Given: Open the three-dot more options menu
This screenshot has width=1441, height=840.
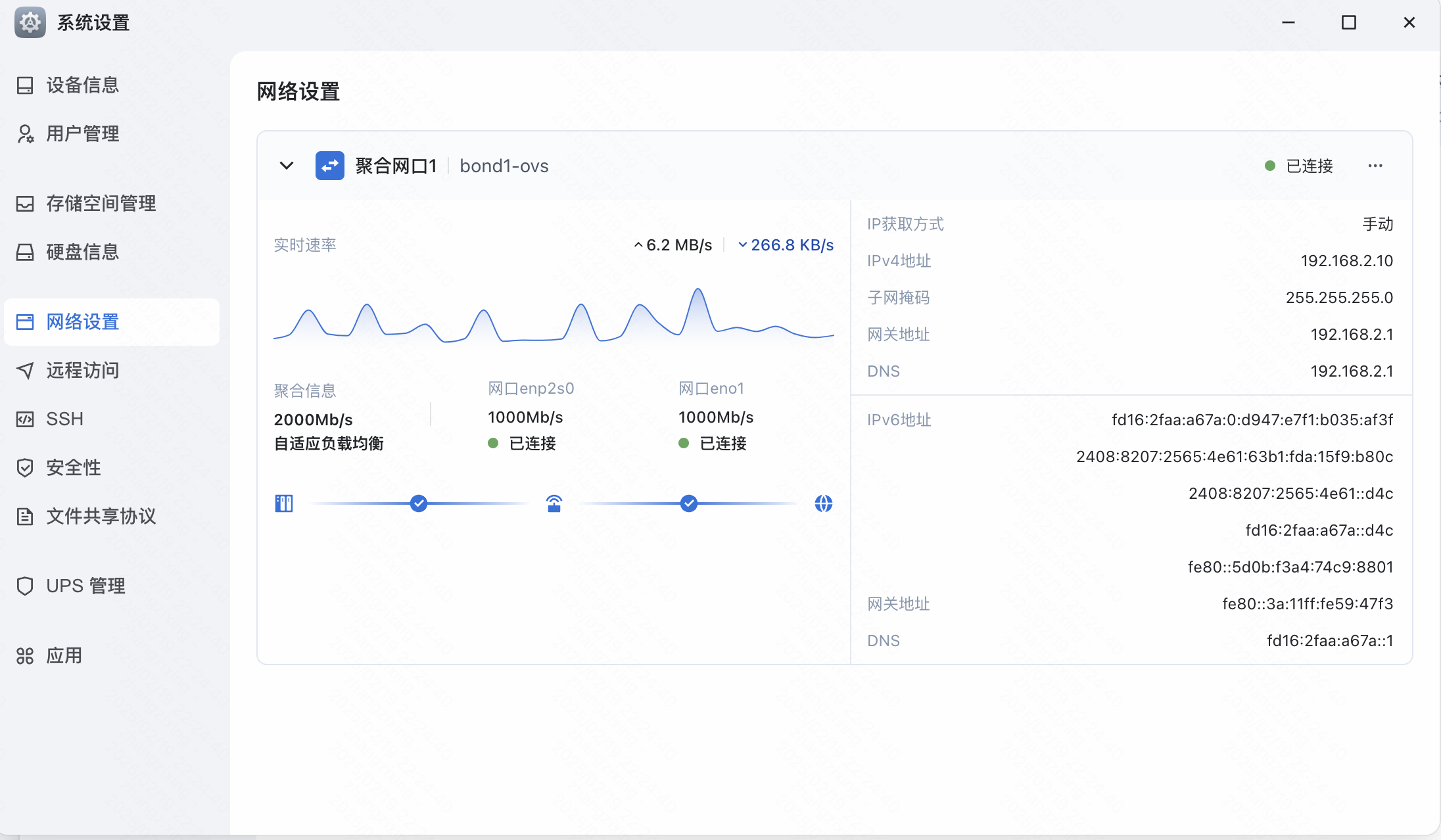Looking at the screenshot, I should click(x=1375, y=166).
